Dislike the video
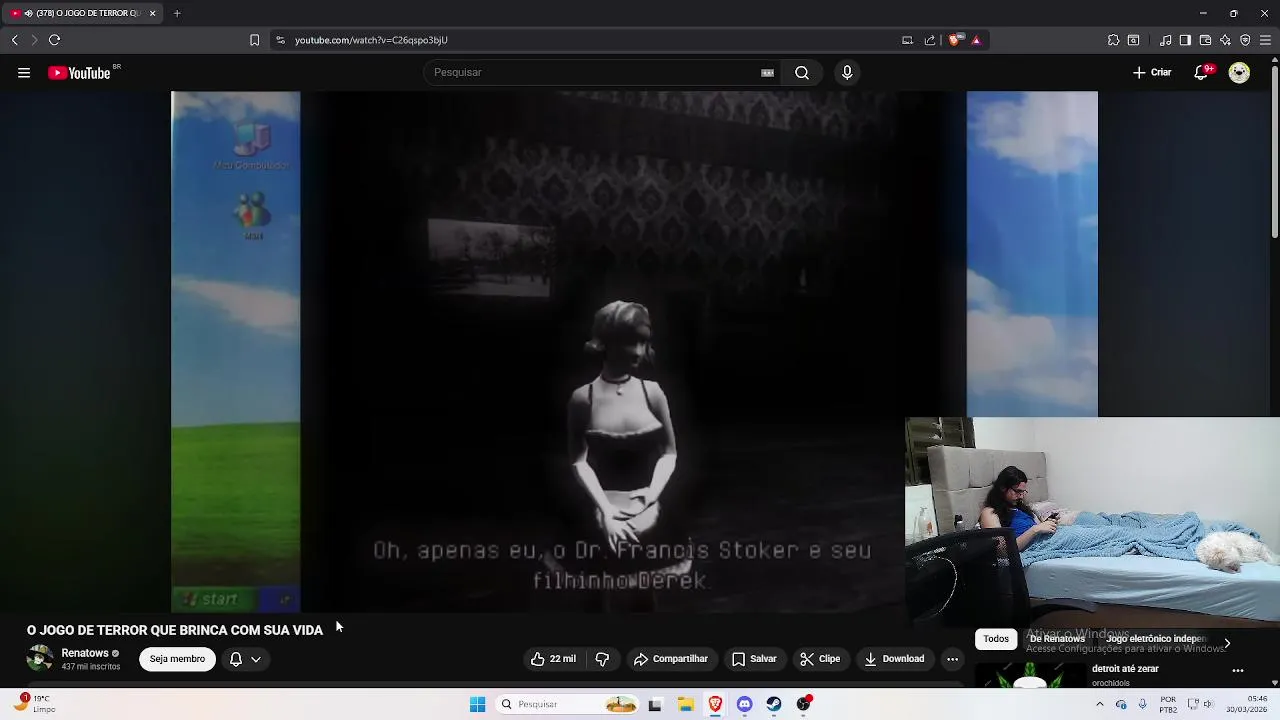The height and width of the screenshot is (720, 1280). (x=602, y=659)
